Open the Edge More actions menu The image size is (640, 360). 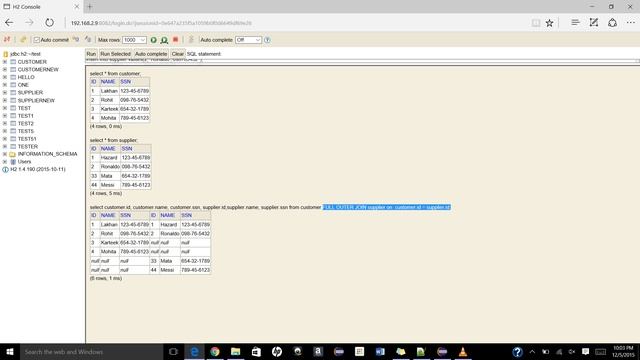631,23
